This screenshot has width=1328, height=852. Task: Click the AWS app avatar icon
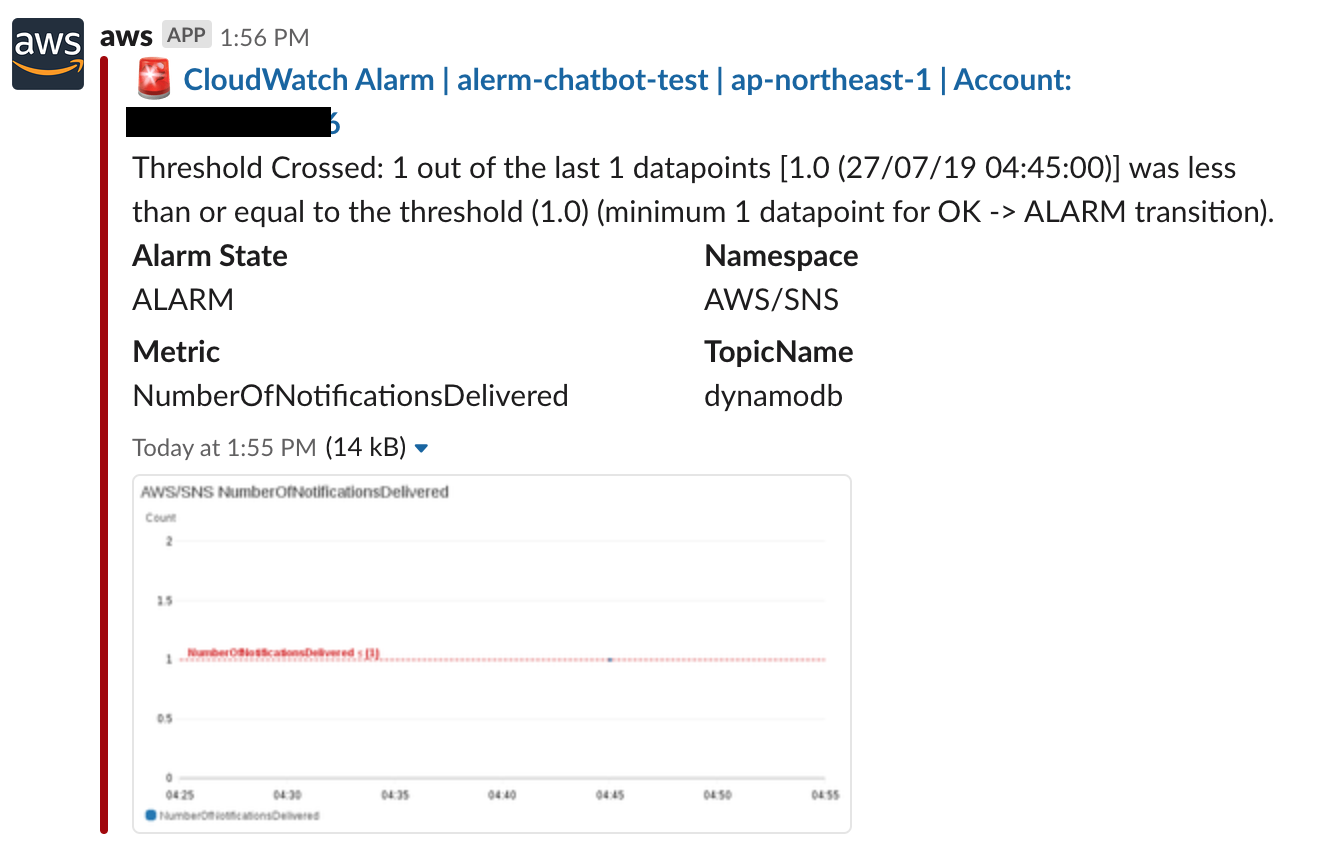47,53
